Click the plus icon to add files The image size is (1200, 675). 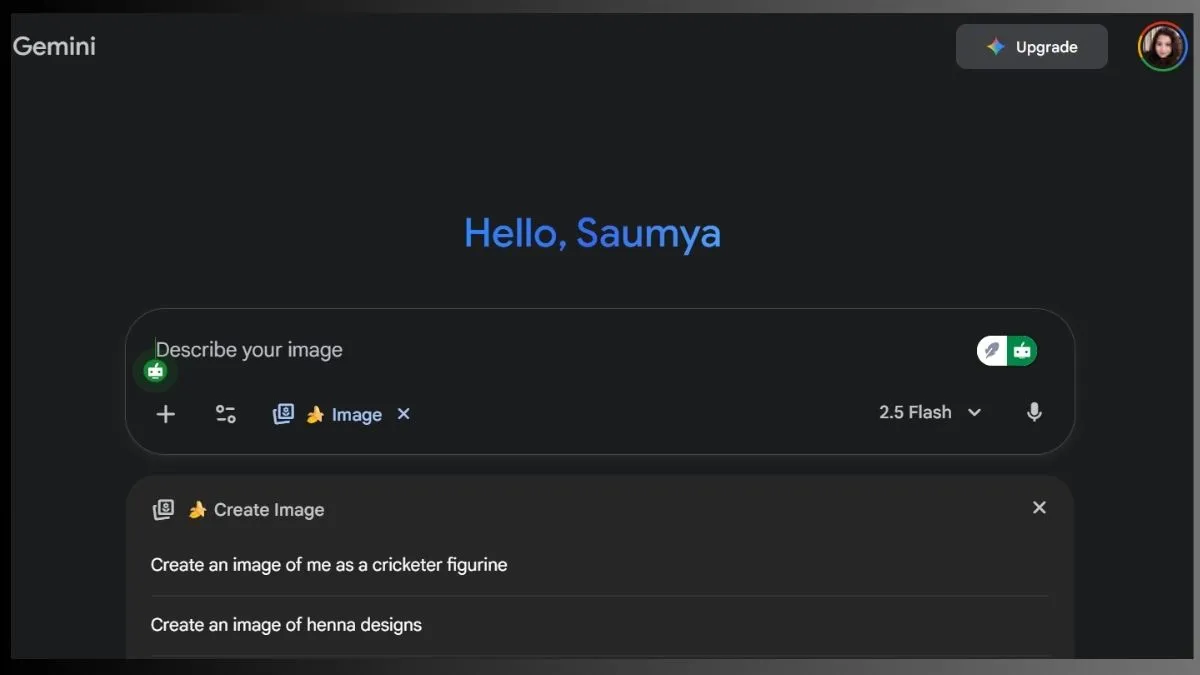click(x=165, y=413)
